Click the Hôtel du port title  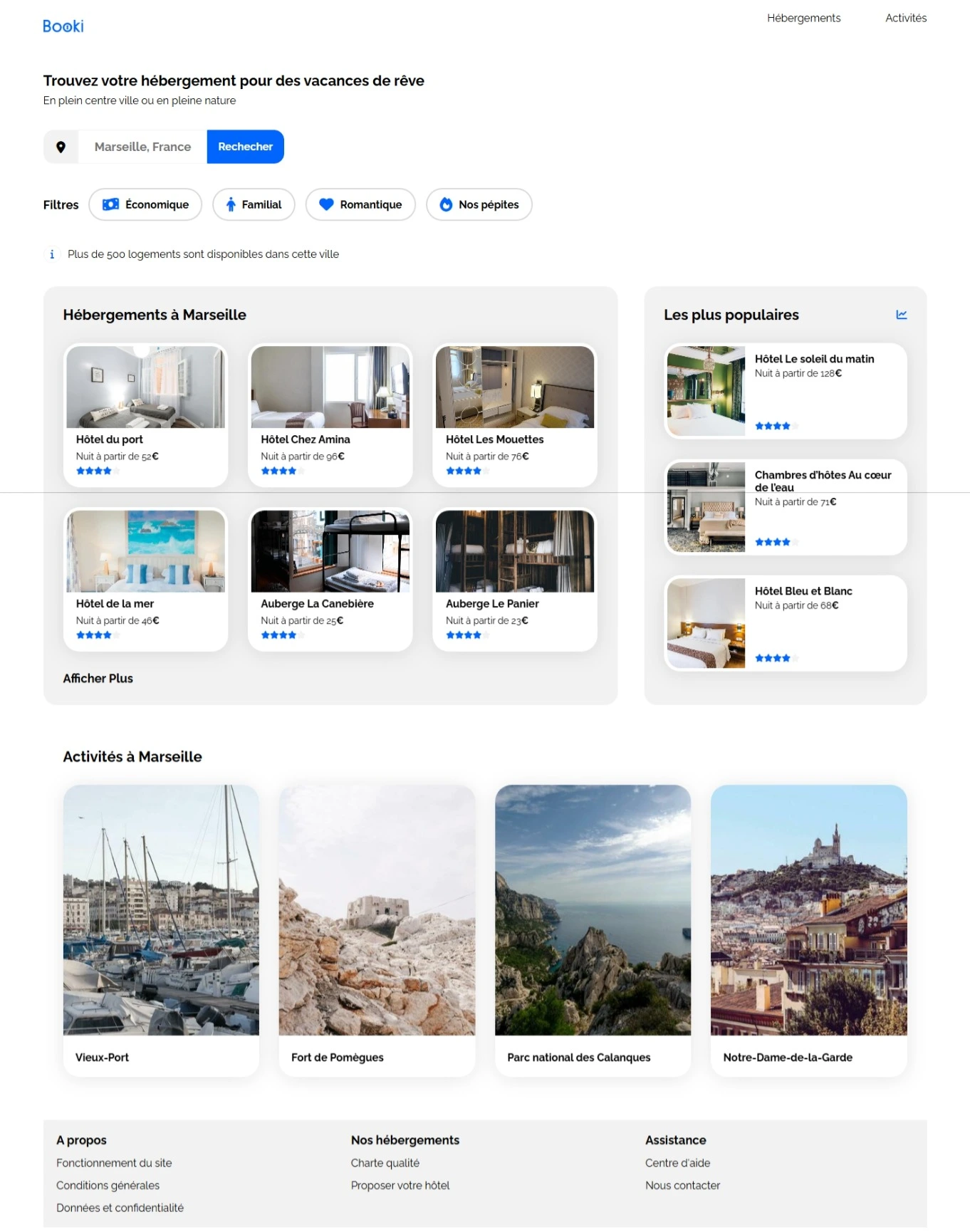tap(110, 439)
